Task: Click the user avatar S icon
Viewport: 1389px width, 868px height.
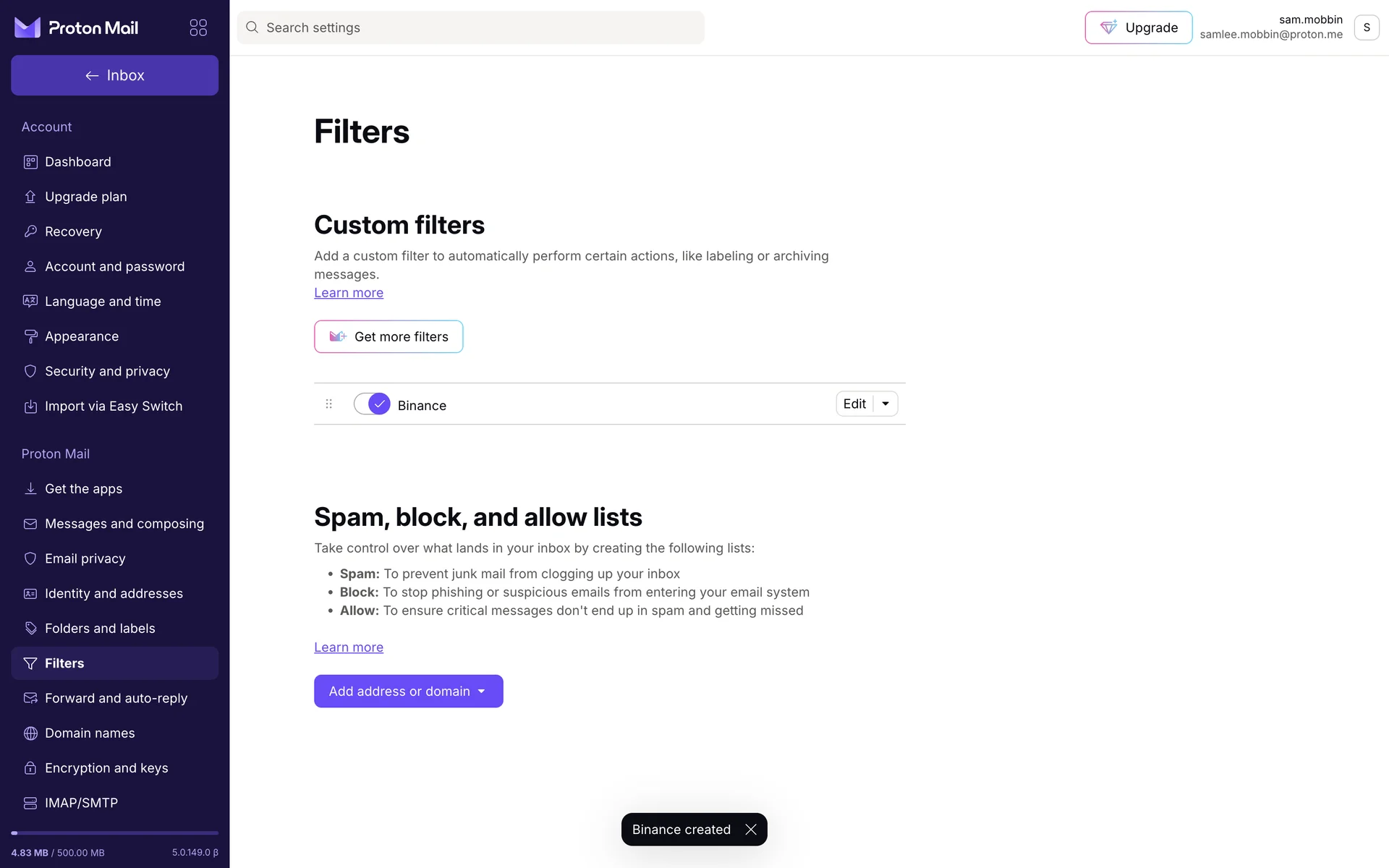Action: pos(1366,27)
